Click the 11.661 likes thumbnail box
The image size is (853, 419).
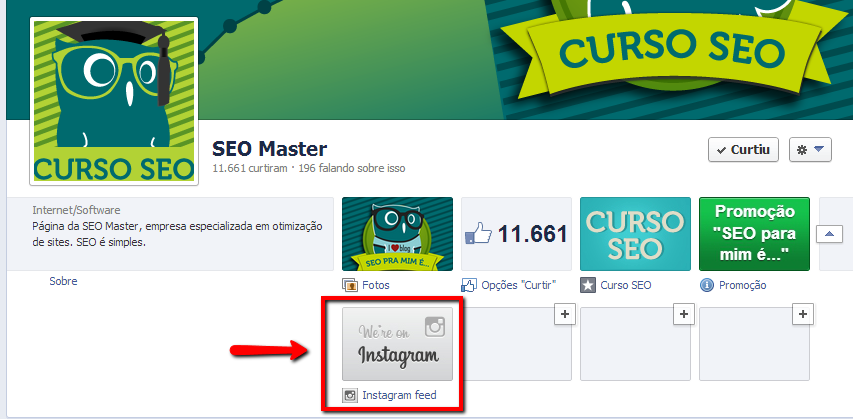coord(516,234)
